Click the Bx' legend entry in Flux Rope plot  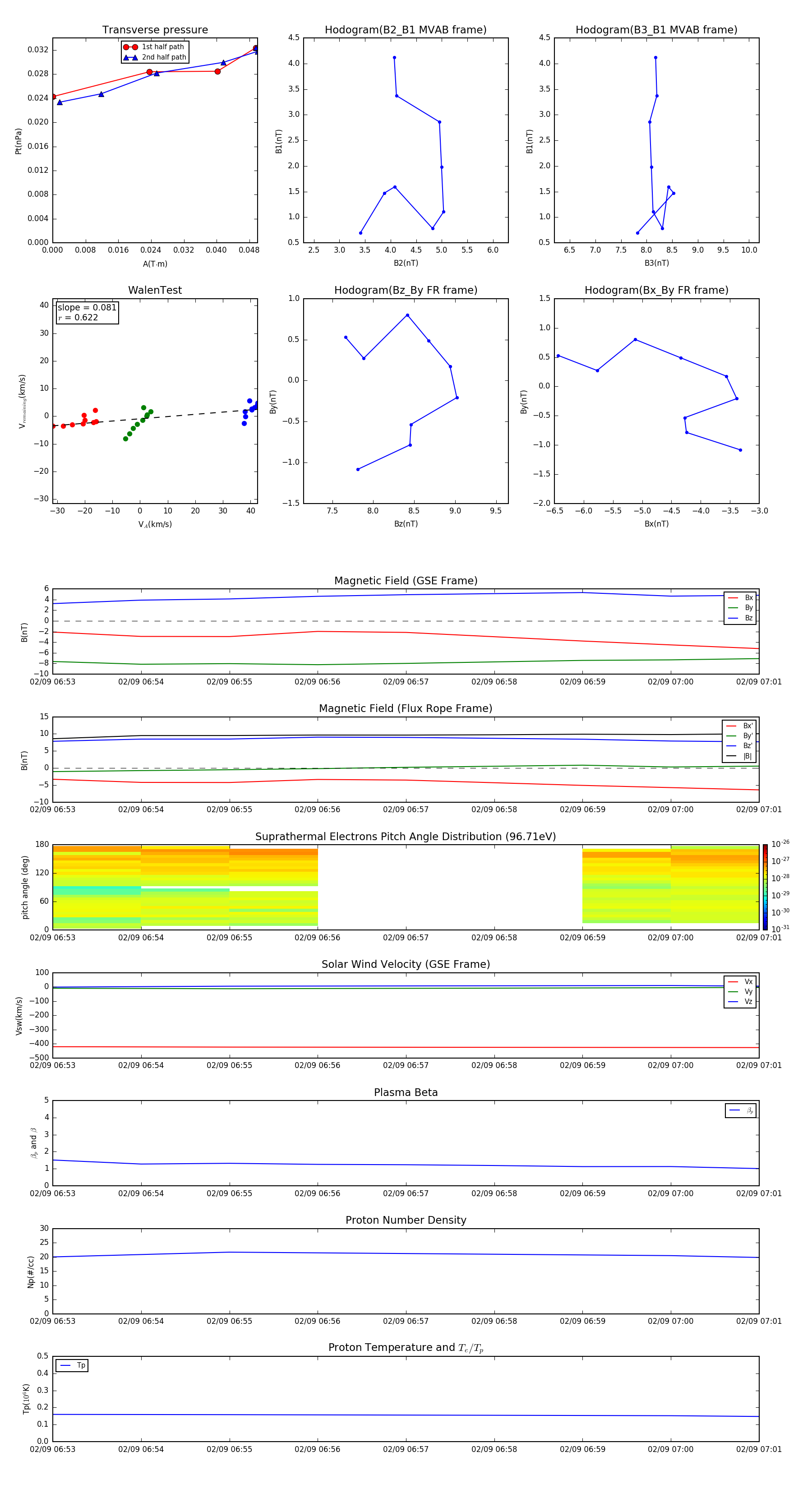(740, 726)
